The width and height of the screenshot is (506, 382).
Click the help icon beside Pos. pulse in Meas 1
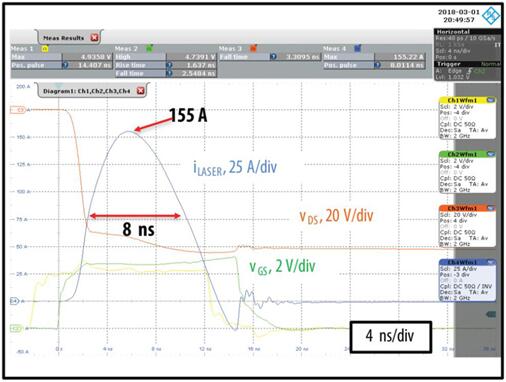pos(65,65)
